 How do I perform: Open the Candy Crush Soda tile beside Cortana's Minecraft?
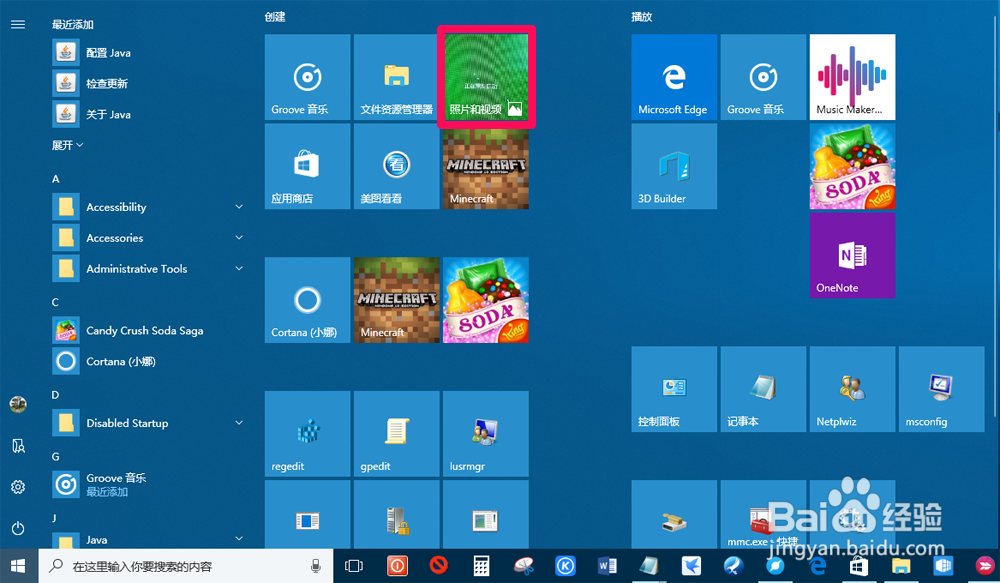click(x=486, y=300)
